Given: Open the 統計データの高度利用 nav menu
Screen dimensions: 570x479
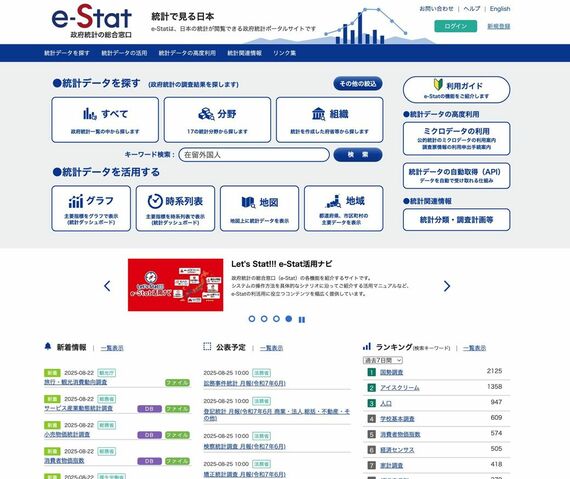Looking at the screenshot, I should [x=187, y=53].
